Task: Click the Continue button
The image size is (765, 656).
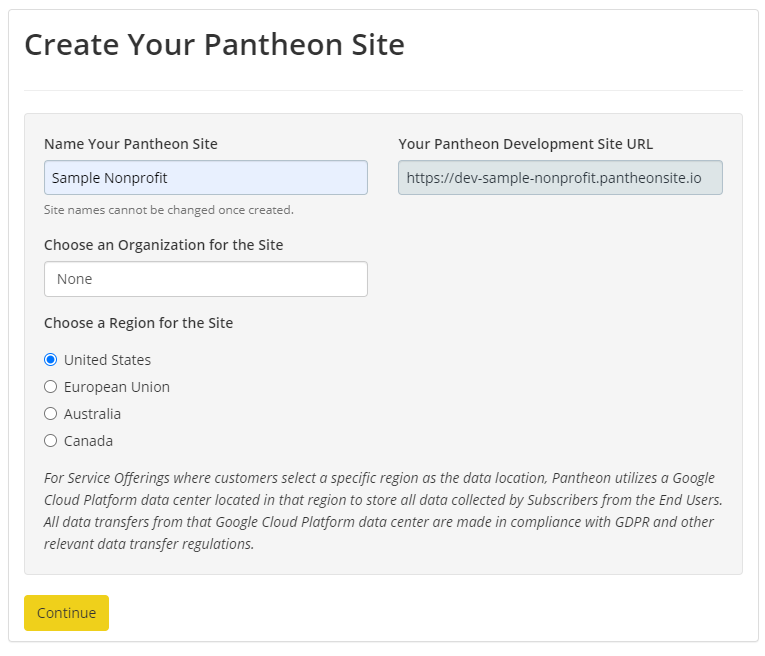Action: pos(66,613)
